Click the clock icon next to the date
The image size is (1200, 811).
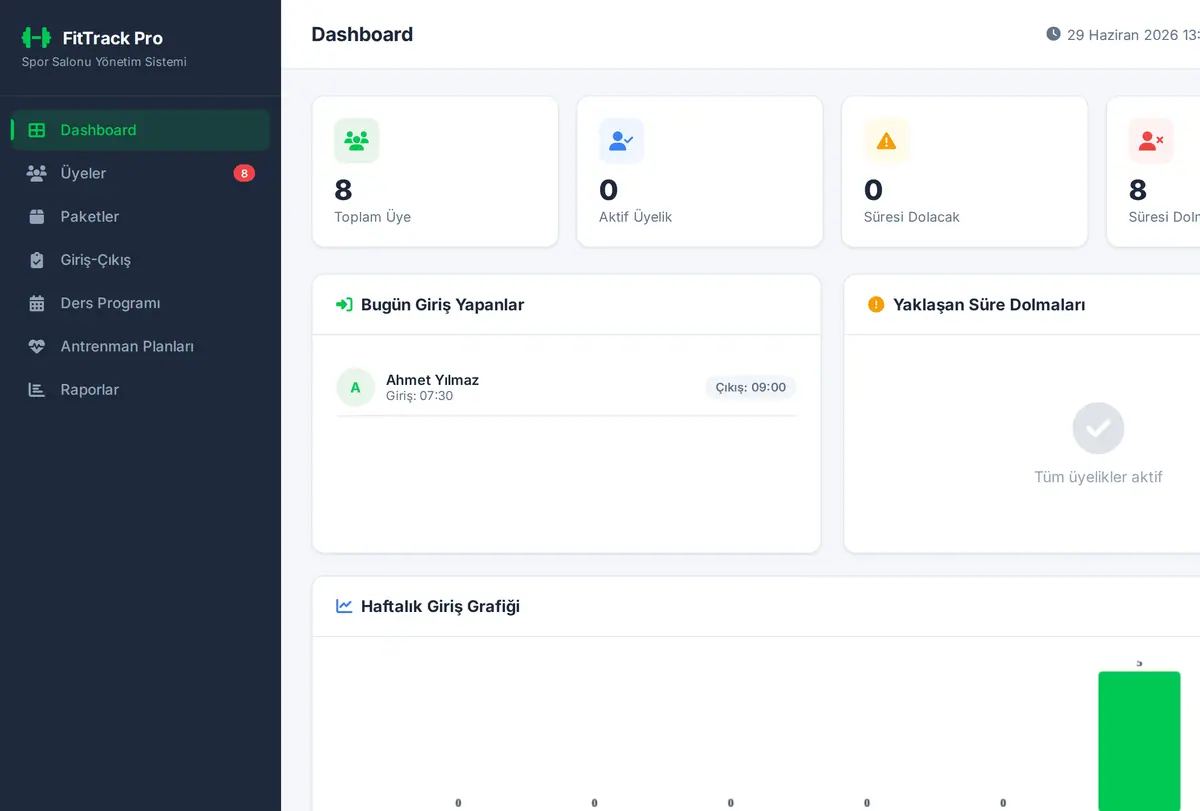click(x=1053, y=34)
